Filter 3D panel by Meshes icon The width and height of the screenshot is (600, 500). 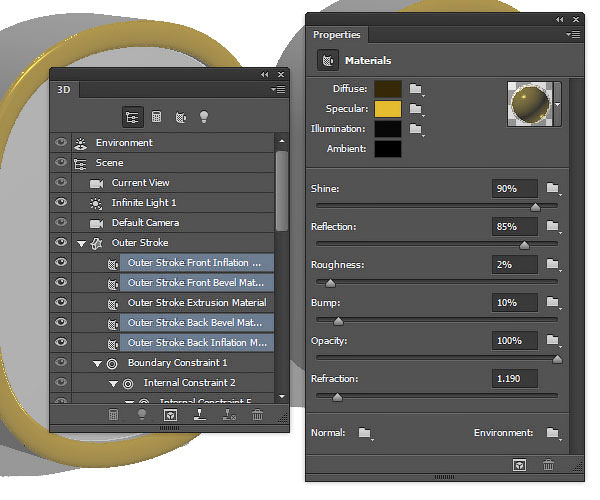coord(156,117)
